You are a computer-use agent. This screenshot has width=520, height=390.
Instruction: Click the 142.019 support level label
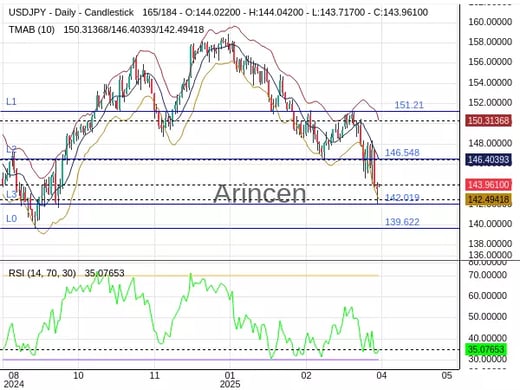click(402, 198)
